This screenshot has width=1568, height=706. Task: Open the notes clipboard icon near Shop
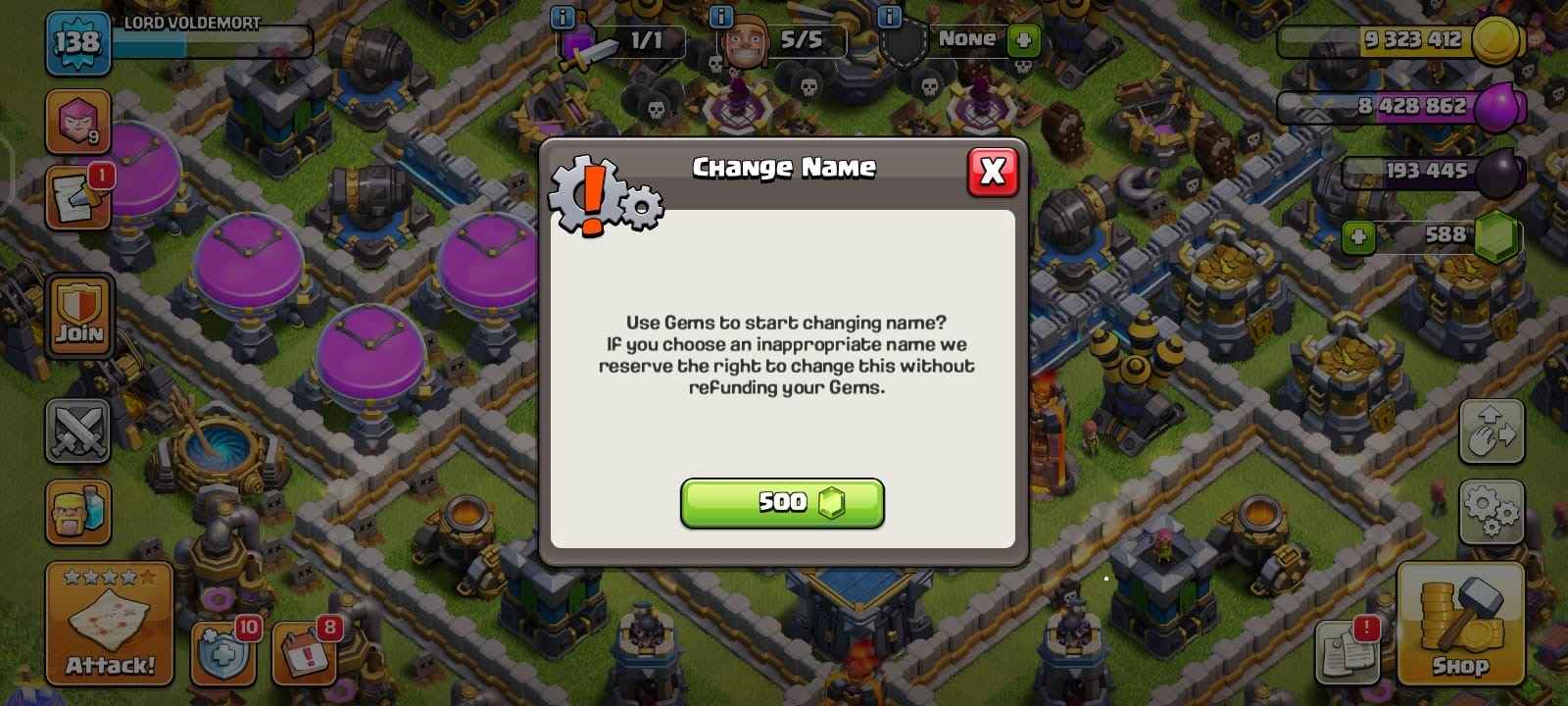click(x=1347, y=651)
